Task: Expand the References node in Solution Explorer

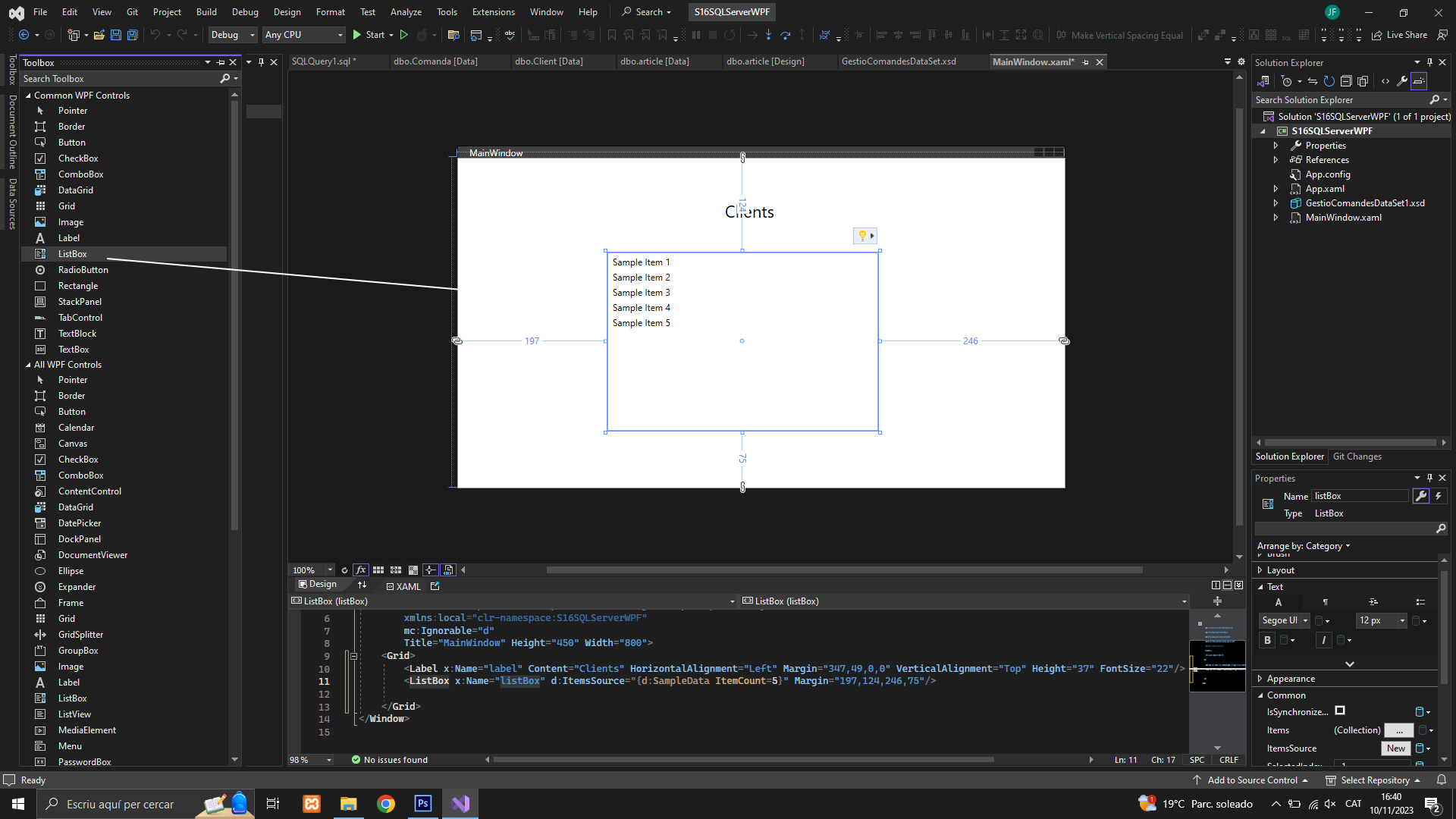Action: pos(1276,160)
